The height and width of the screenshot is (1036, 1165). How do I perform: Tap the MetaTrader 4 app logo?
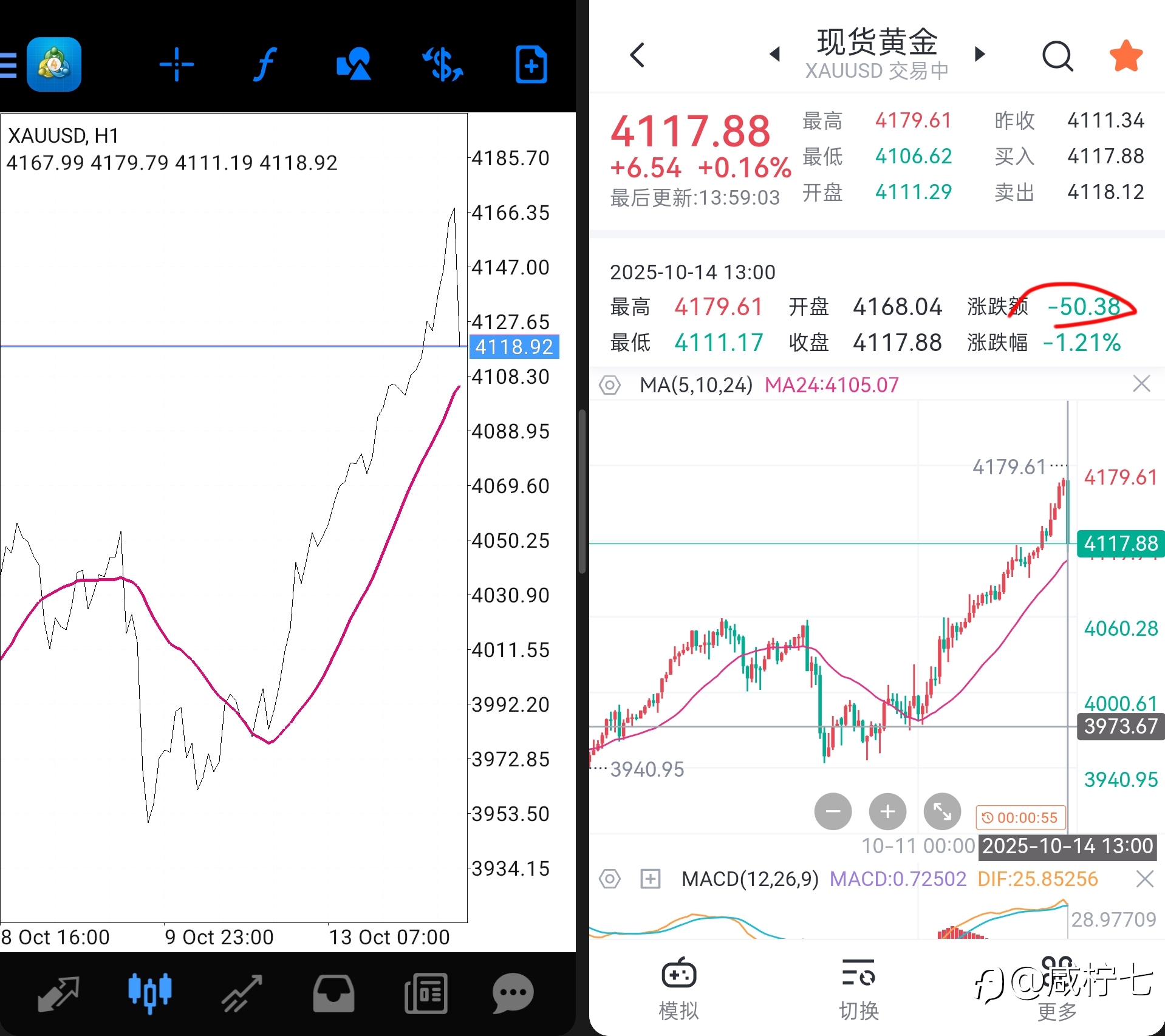[x=54, y=64]
